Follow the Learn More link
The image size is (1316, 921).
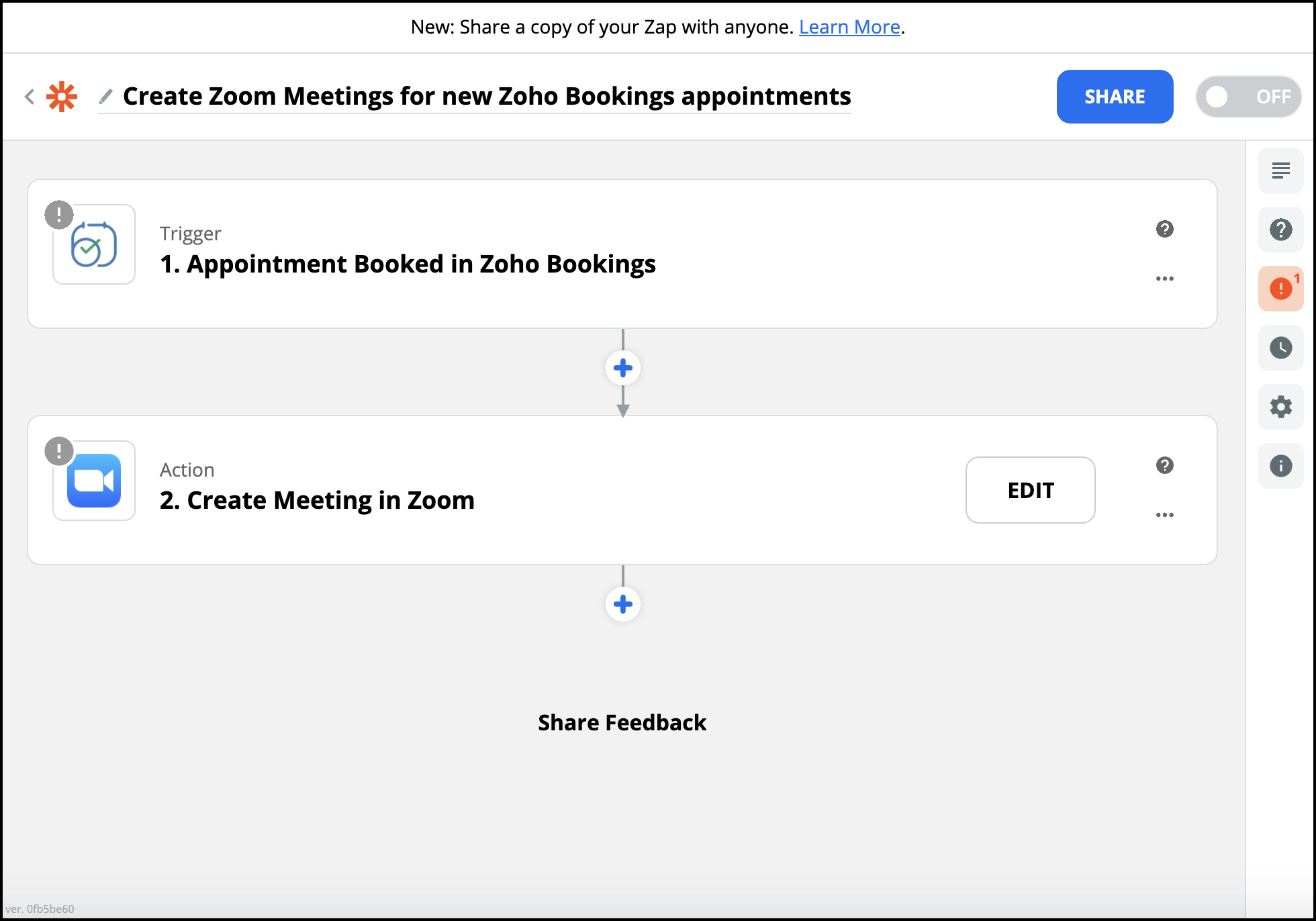pos(849,27)
